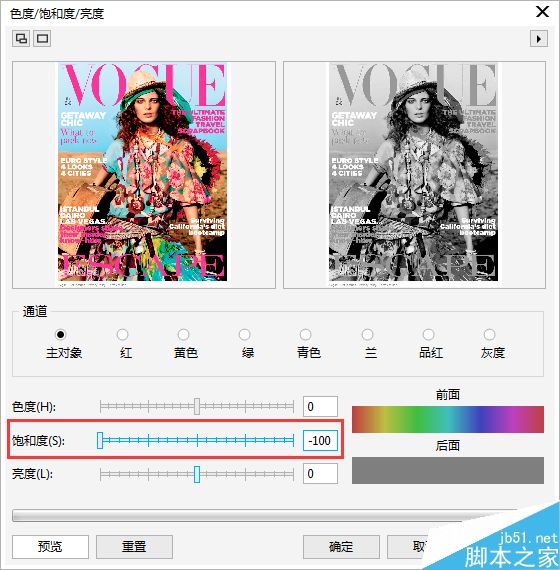Select the 青色 channel radio button
Viewport: 560px width, 570px height.
click(x=305, y=334)
